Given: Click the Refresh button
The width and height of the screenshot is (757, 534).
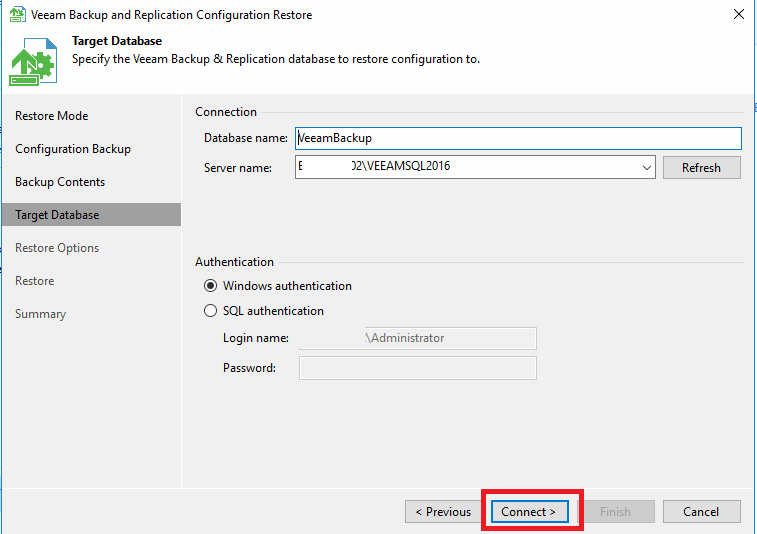Looking at the screenshot, I should coord(701,168).
